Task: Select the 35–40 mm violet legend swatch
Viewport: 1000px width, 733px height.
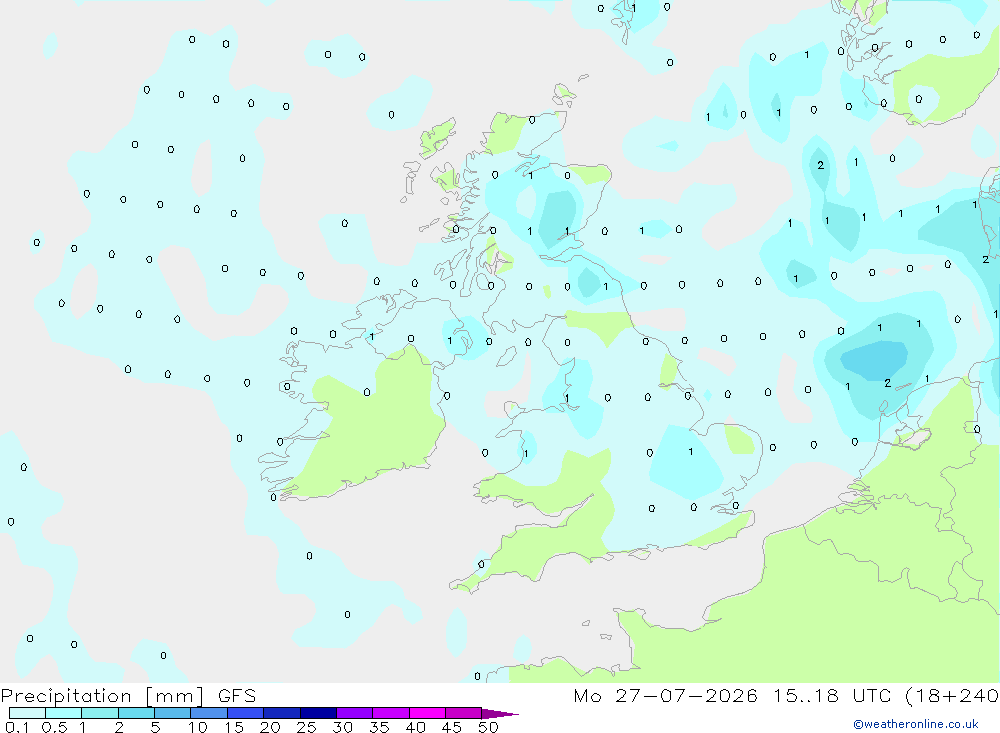Action: pos(391,713)
